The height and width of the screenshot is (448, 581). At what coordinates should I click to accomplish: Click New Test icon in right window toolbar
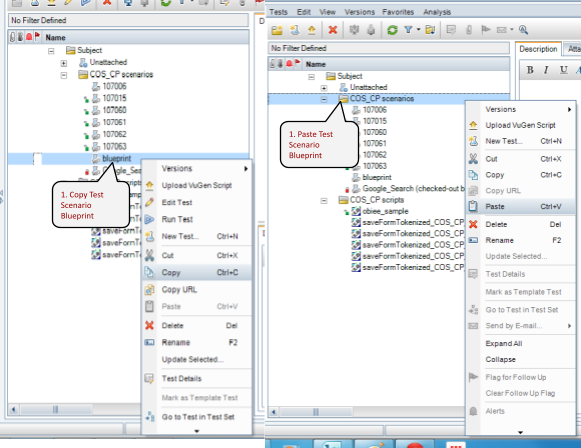pyautogui.click(x=295, y=30)
